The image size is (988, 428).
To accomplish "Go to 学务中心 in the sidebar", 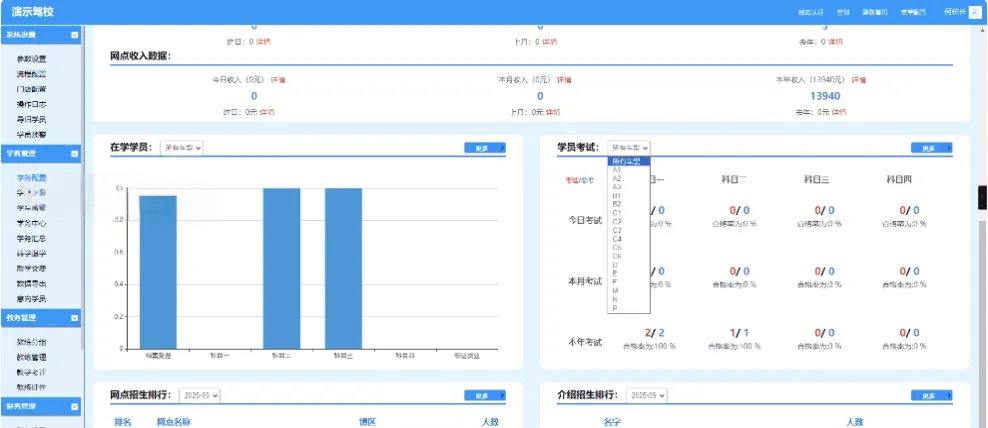I will click(x=32, y=224).
